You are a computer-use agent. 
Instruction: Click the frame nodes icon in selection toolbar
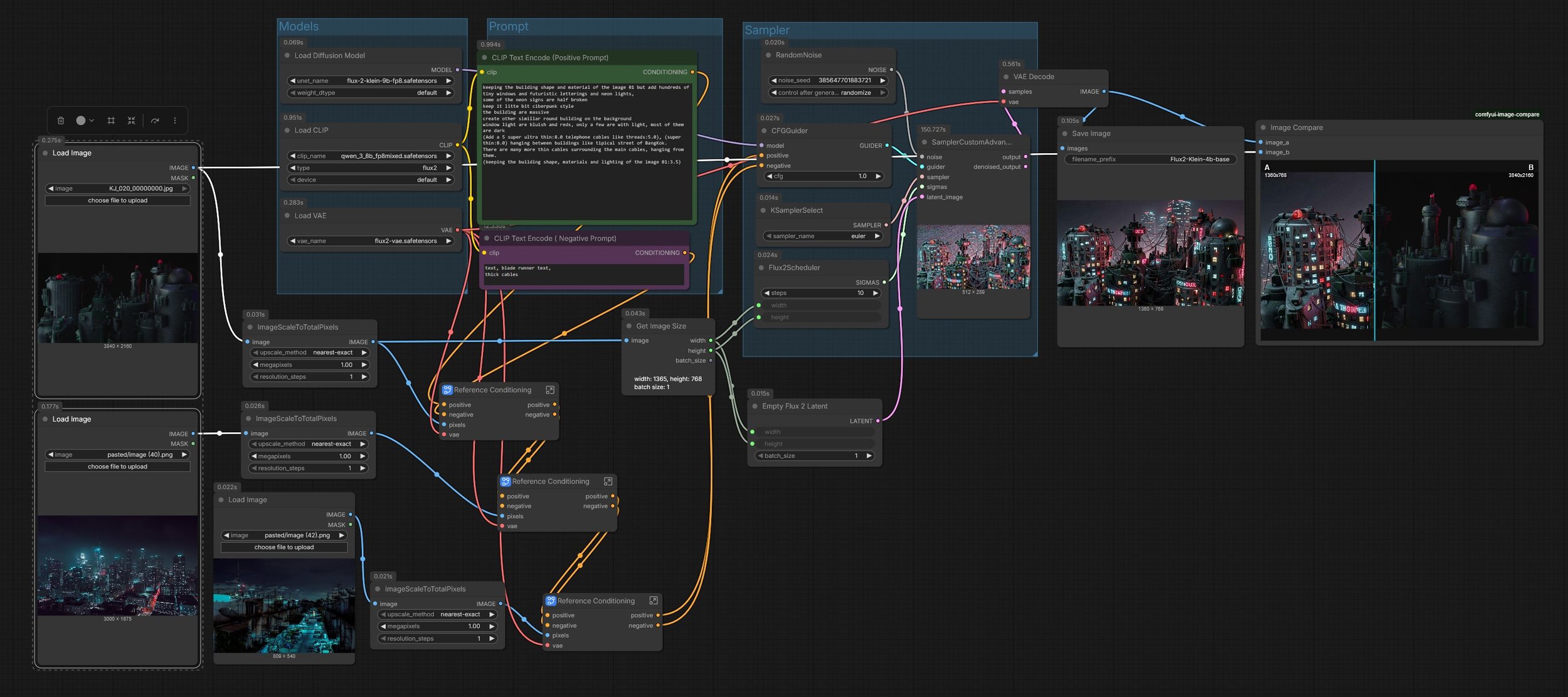click(111, 120)
